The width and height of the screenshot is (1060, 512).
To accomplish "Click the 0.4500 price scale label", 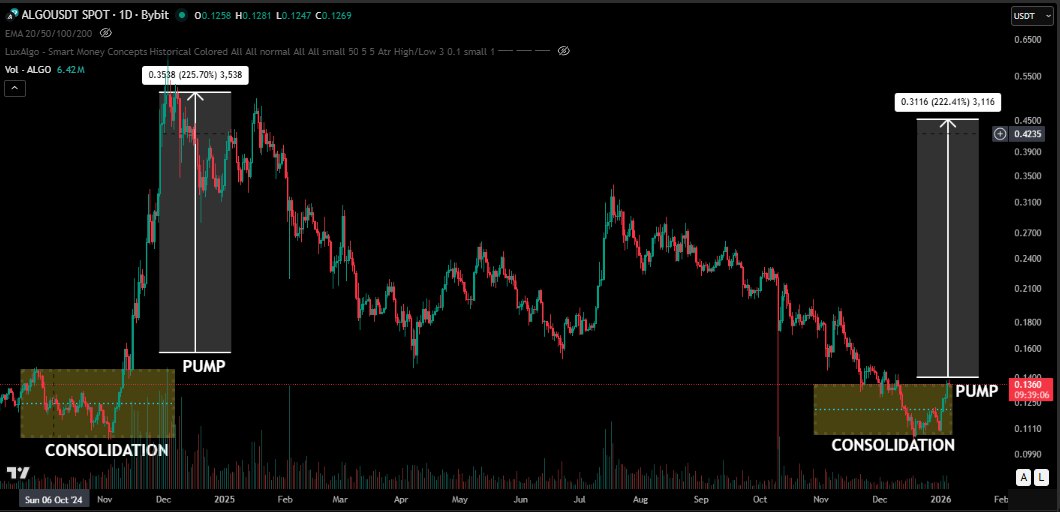I will pos(1028,120).
